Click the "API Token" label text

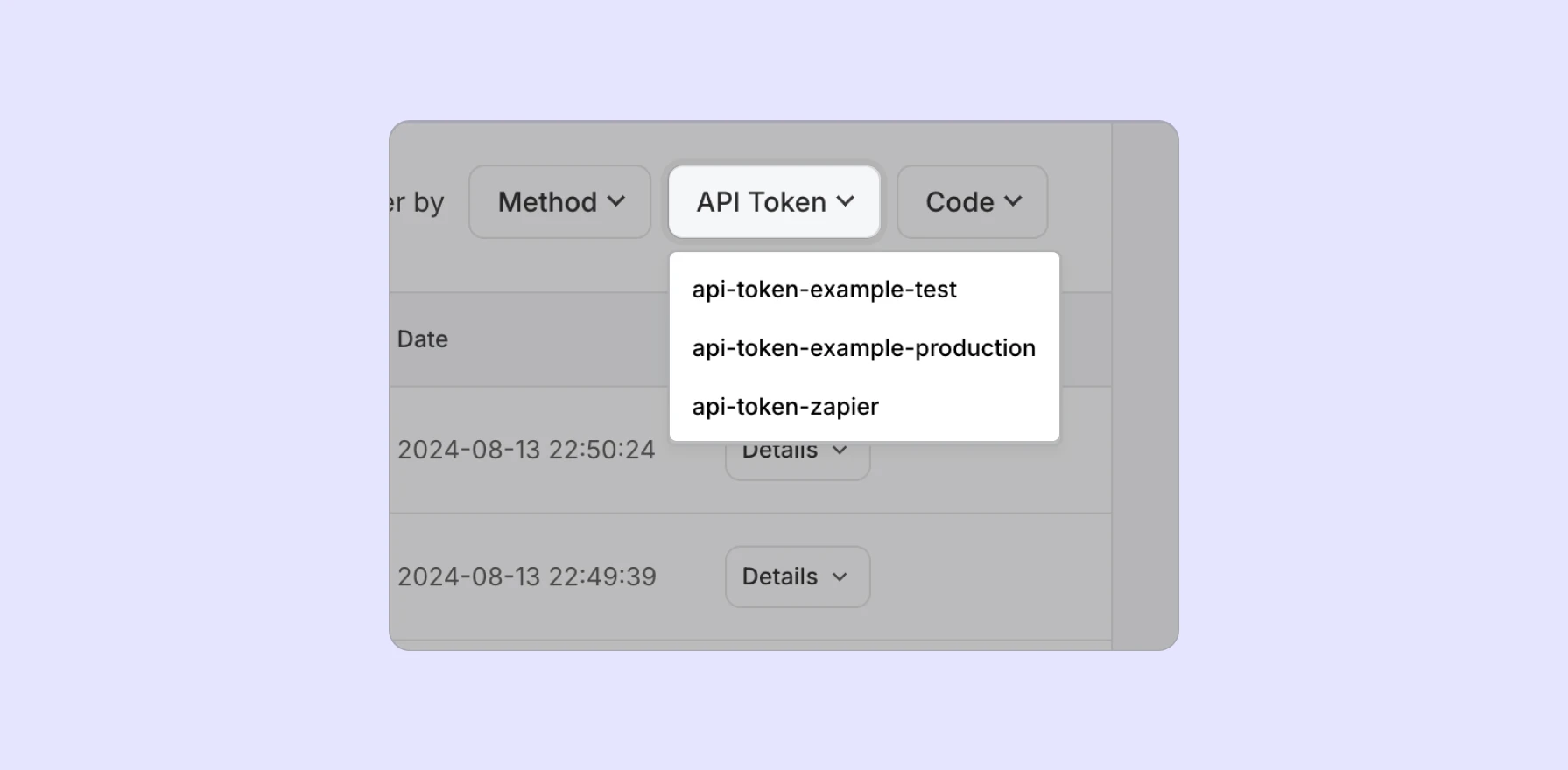click(761, 202)
